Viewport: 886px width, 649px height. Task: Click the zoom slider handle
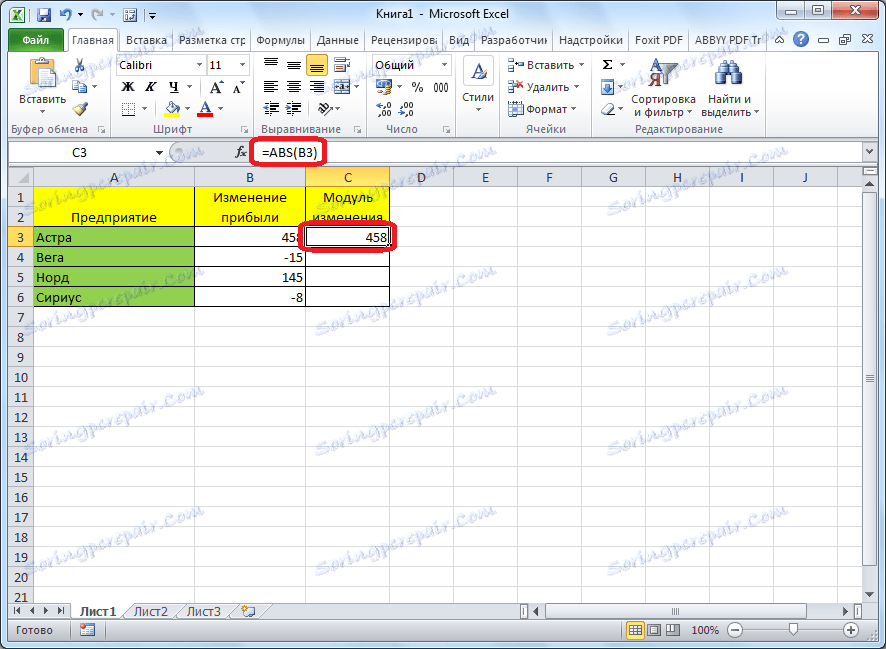793,630
